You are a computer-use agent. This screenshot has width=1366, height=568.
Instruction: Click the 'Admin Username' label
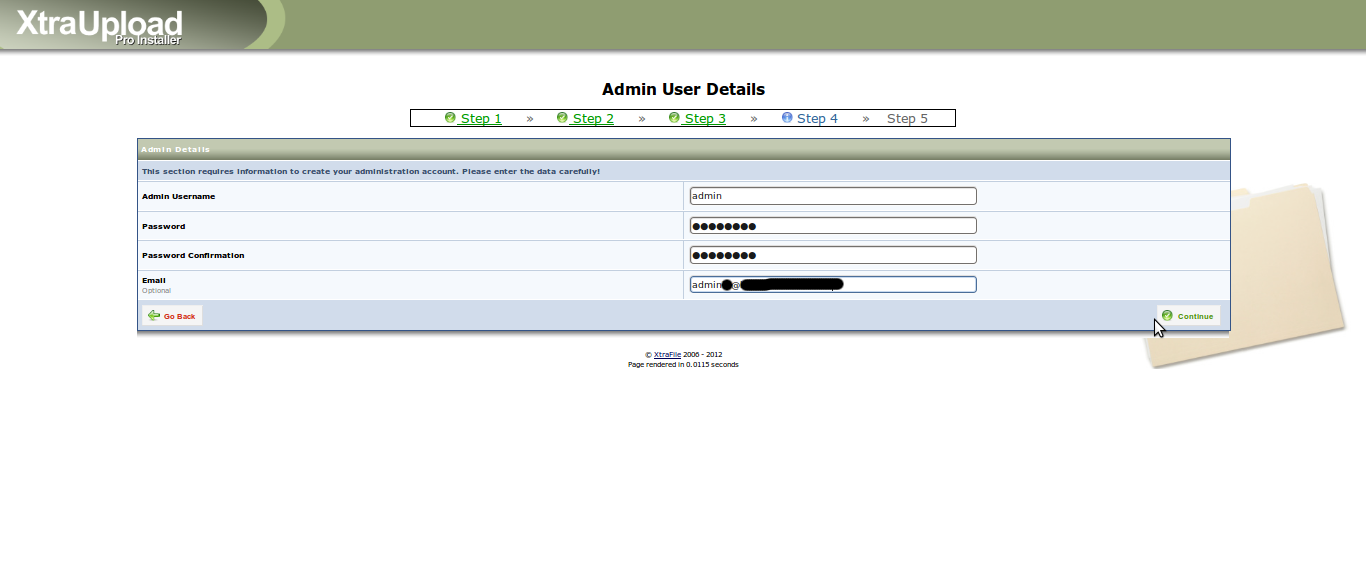[x=178, y=196]
